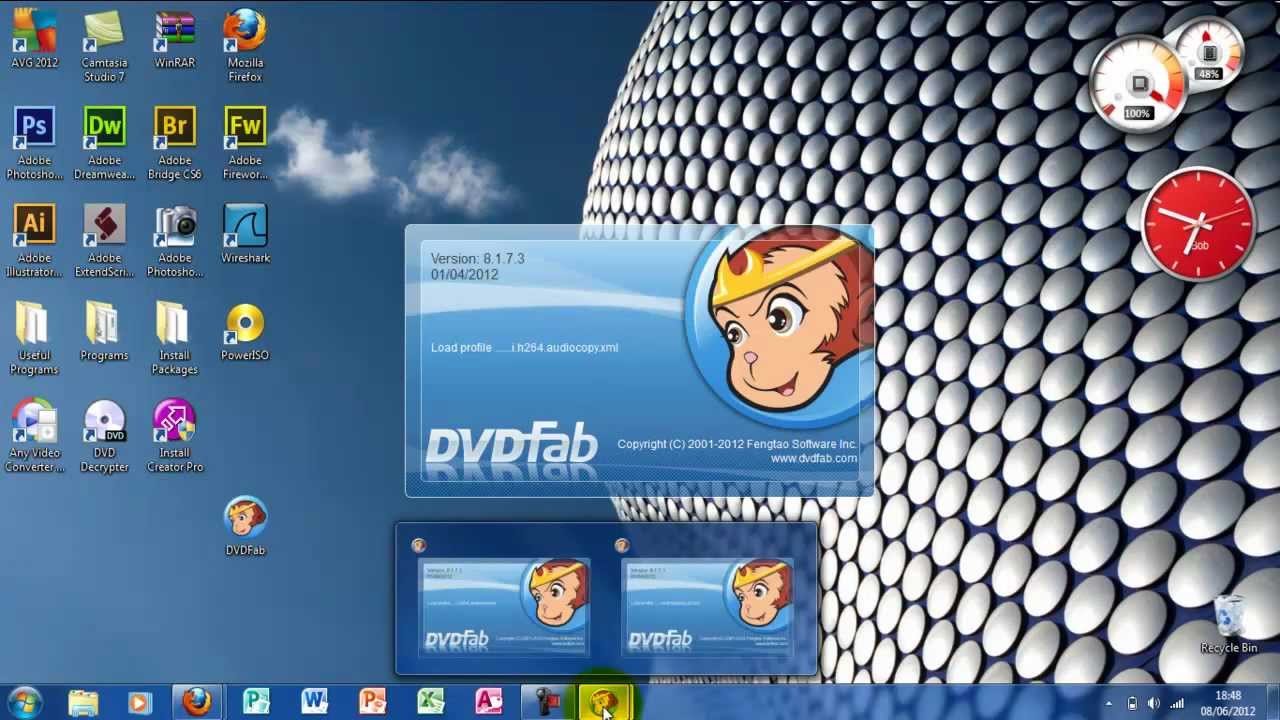Select the Install Packages folder
The image size is (1280, 720).
point(175,340)
